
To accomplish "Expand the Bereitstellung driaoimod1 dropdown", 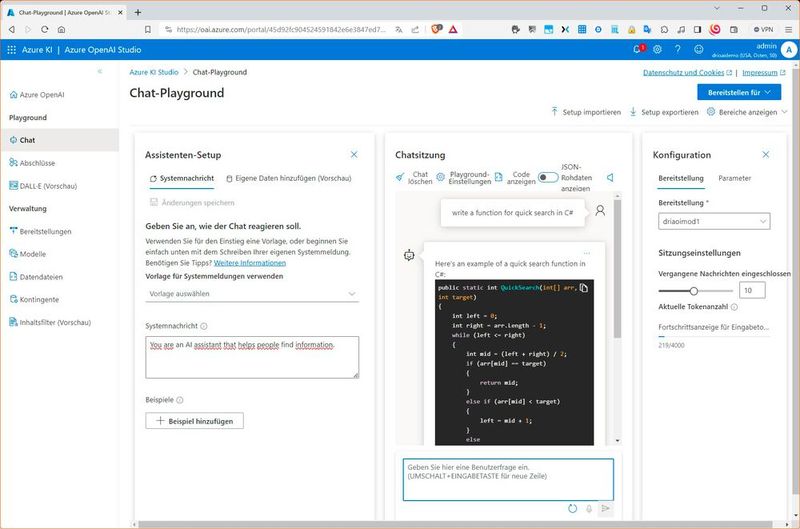I will coord(714,221).
